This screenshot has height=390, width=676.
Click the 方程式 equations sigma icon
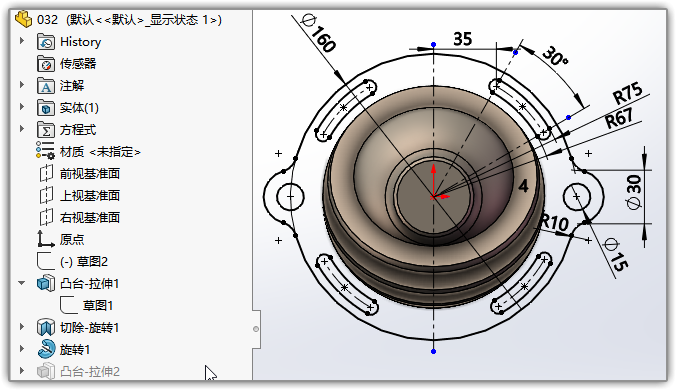(x=46, y=130)
